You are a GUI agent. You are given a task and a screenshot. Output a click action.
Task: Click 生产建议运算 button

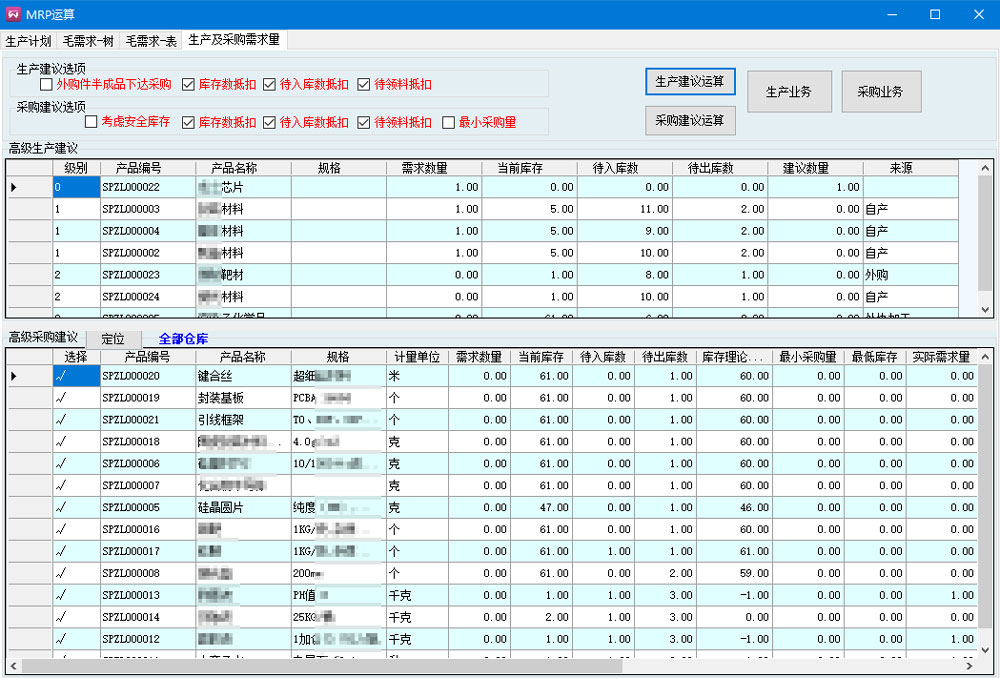click(x=689, y=82)
